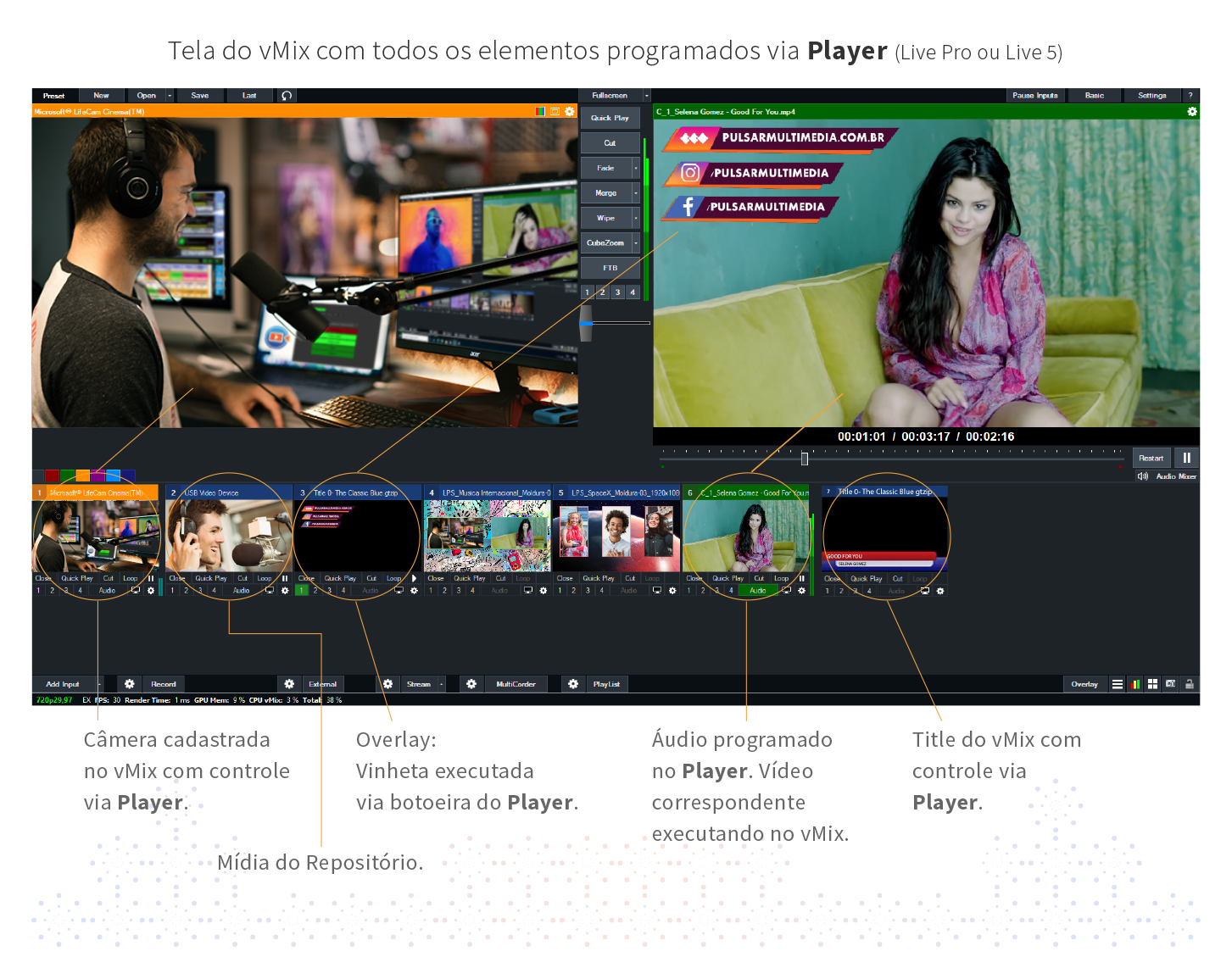
Task: Expand the CubeZoom transition dropdown arrow
Action: click(636, 243)
